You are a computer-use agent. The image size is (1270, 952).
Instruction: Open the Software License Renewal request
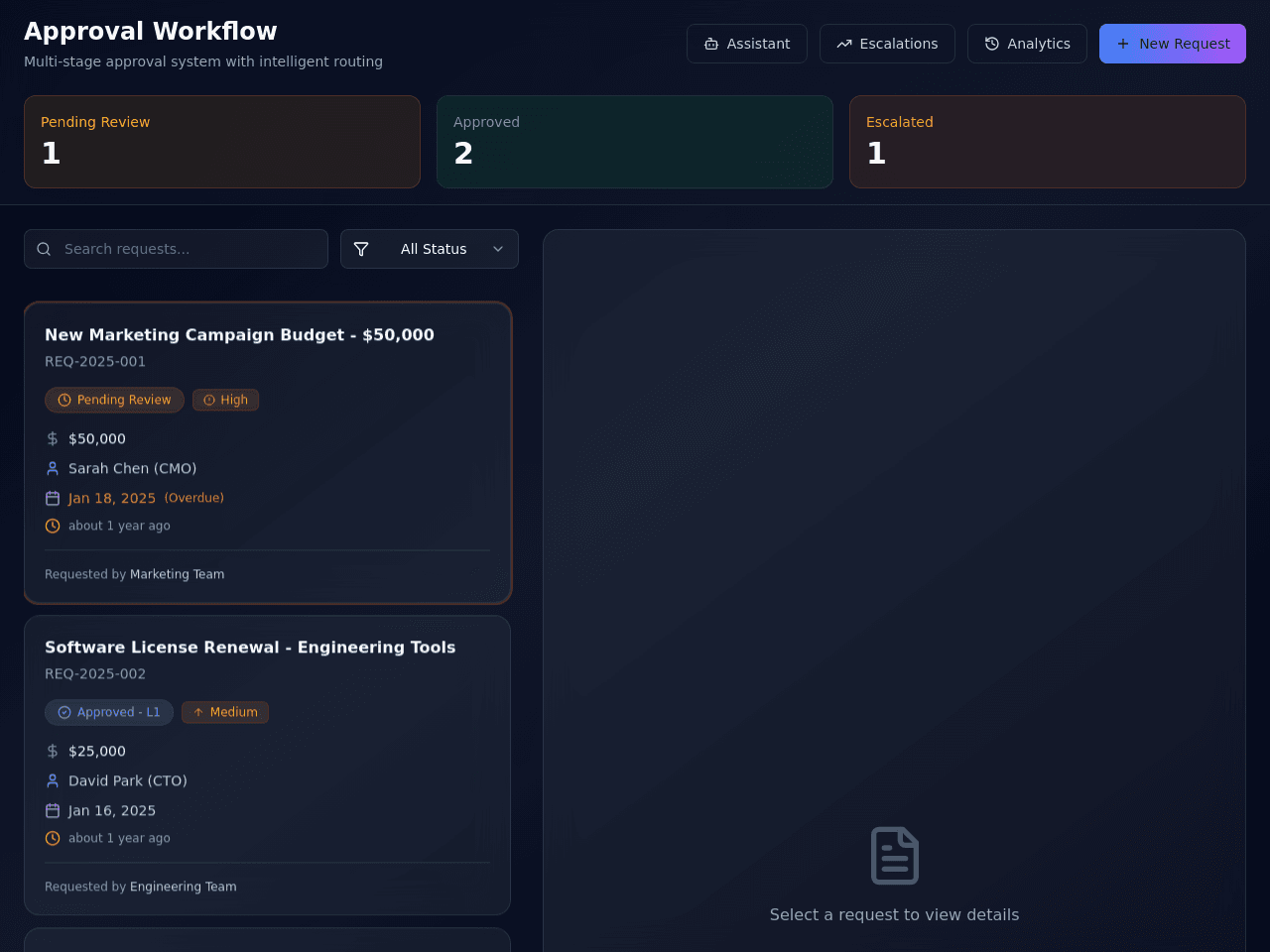pyautogui.click(x=268, y=766)
